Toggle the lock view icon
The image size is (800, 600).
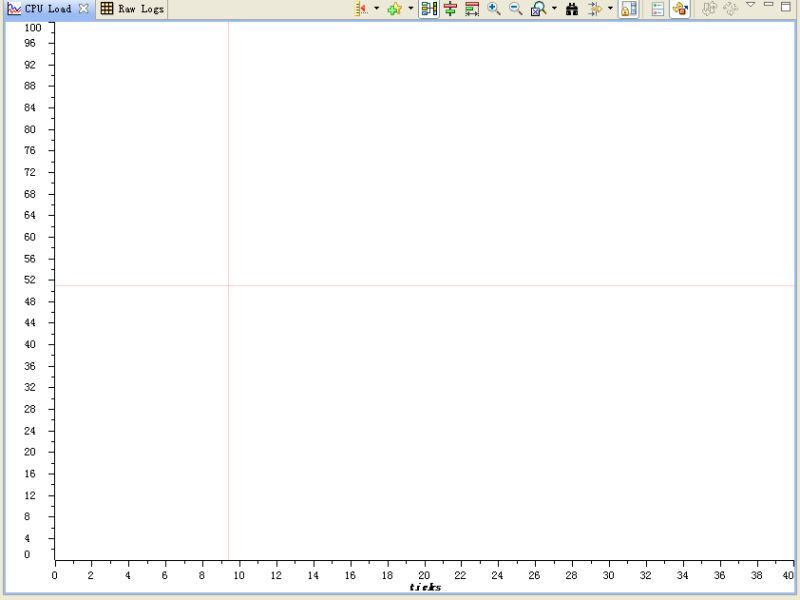coord(629,9)
